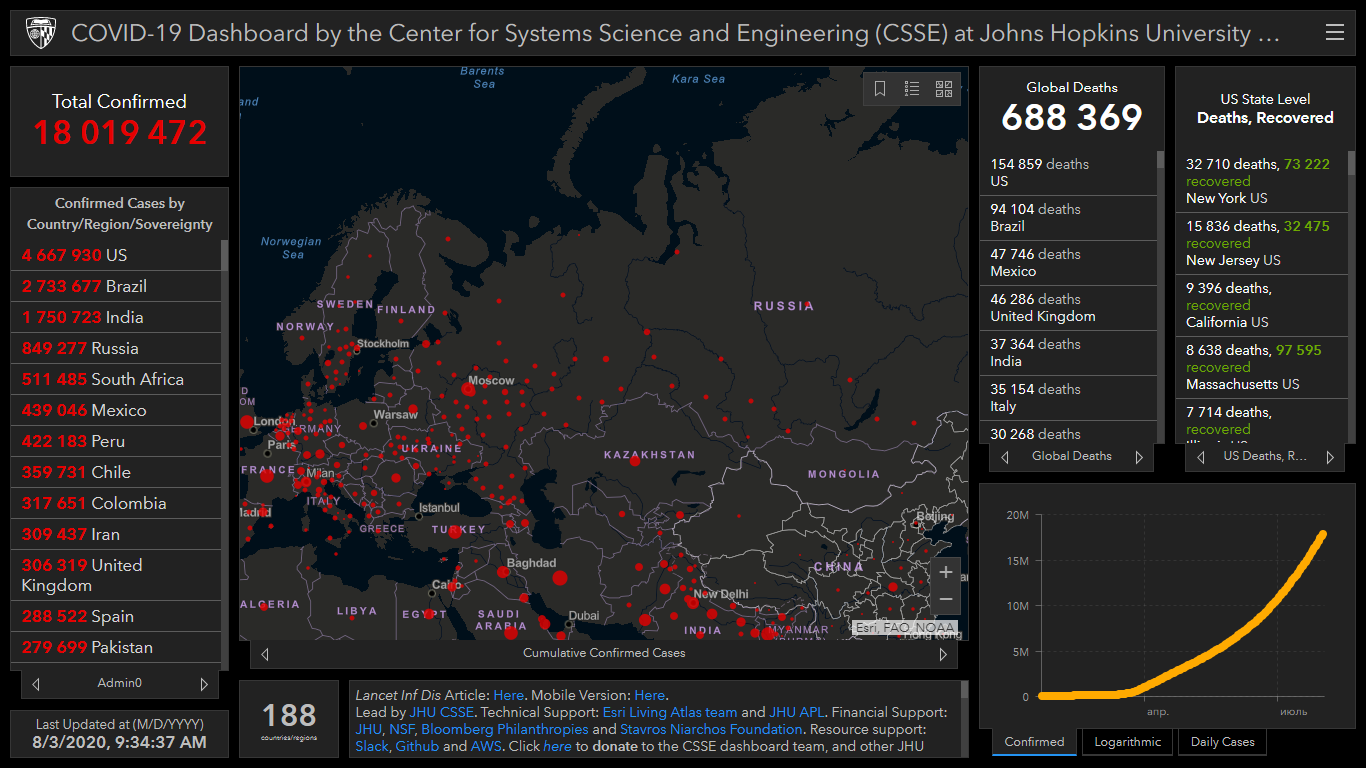Open the hamburger menu in the header

[1334, 33]
